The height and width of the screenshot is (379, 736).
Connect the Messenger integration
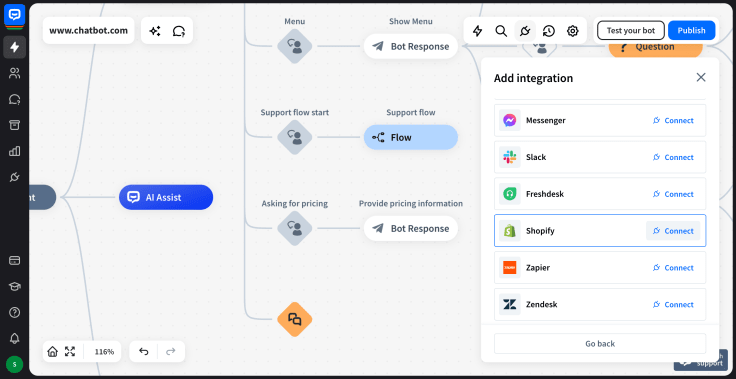click(x=673, y=120)
